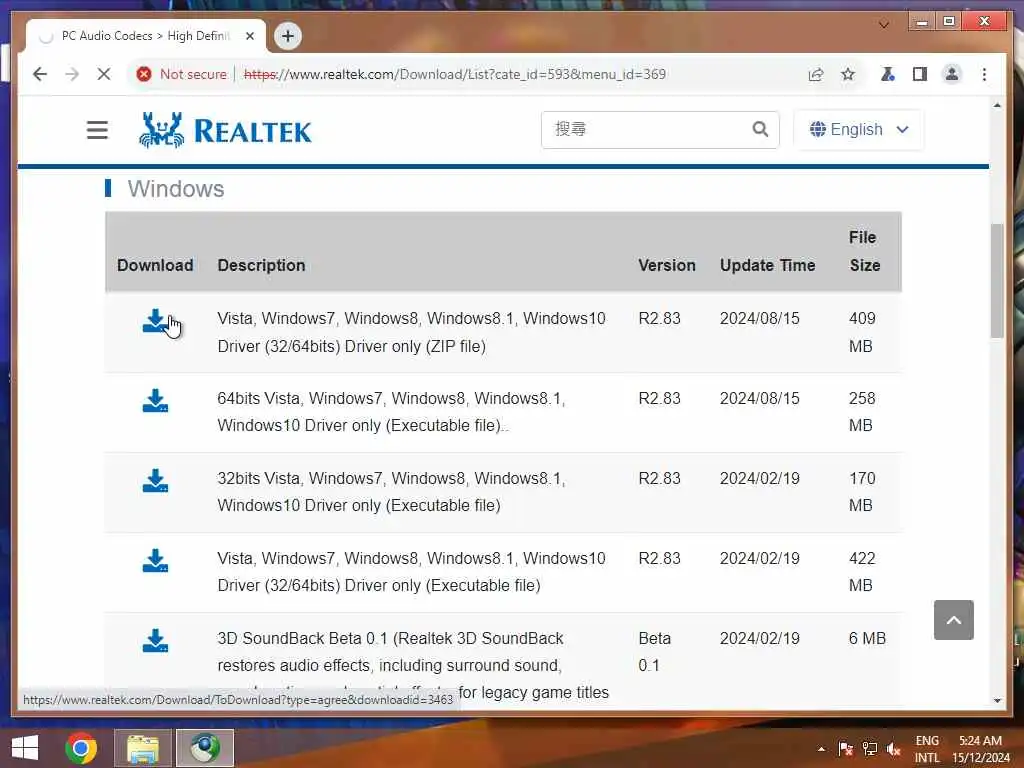The image size is (1024, 768).
Task: Click the realtek.com URL address bar
Action: pos(455,74)
